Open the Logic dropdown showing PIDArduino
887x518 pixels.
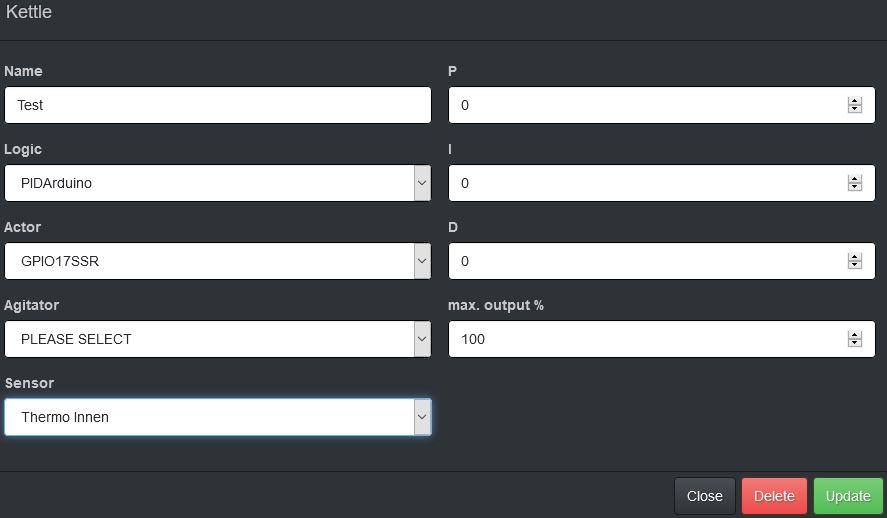point(217,183)
